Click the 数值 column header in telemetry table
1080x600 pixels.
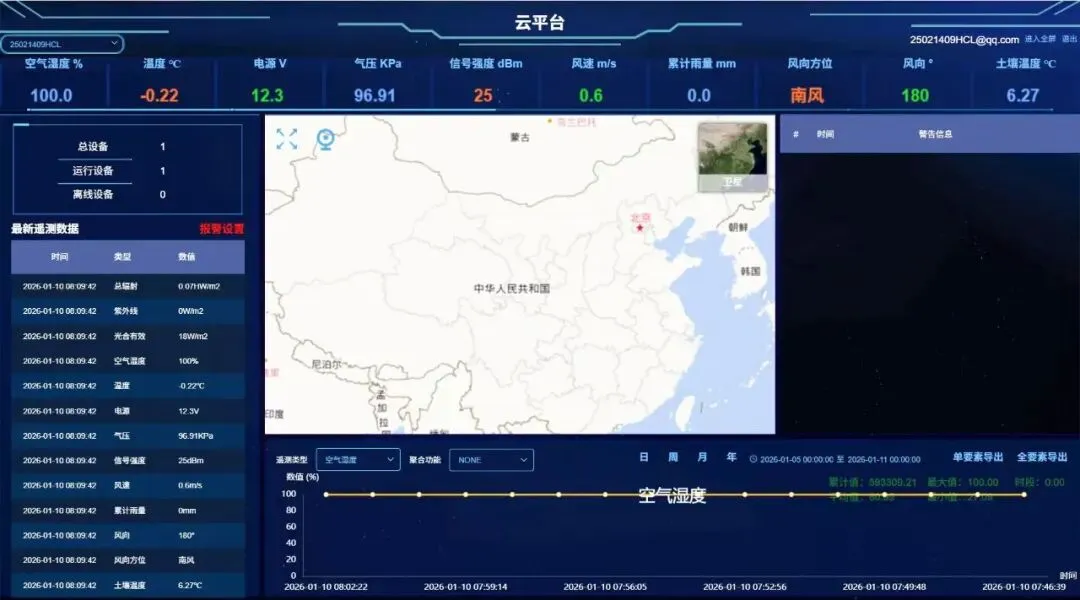point(186,256)
